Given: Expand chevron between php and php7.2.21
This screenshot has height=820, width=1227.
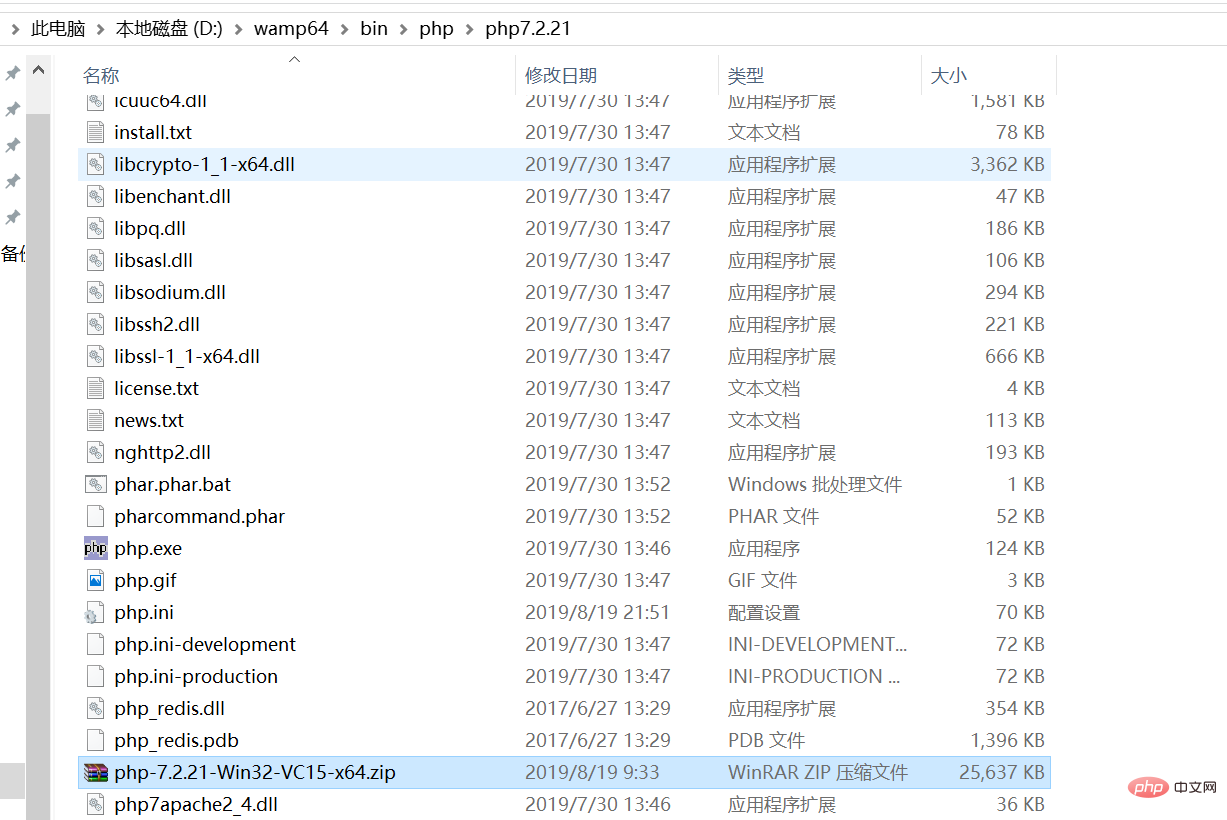Looking at the screenshot, I should (x=470, y=29).
